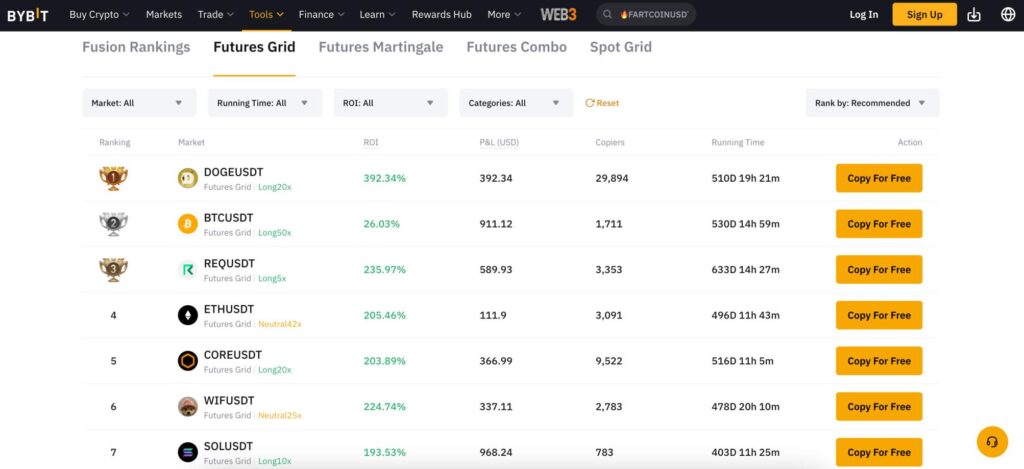Expand the Running Time: All filter

pos(265,103)
